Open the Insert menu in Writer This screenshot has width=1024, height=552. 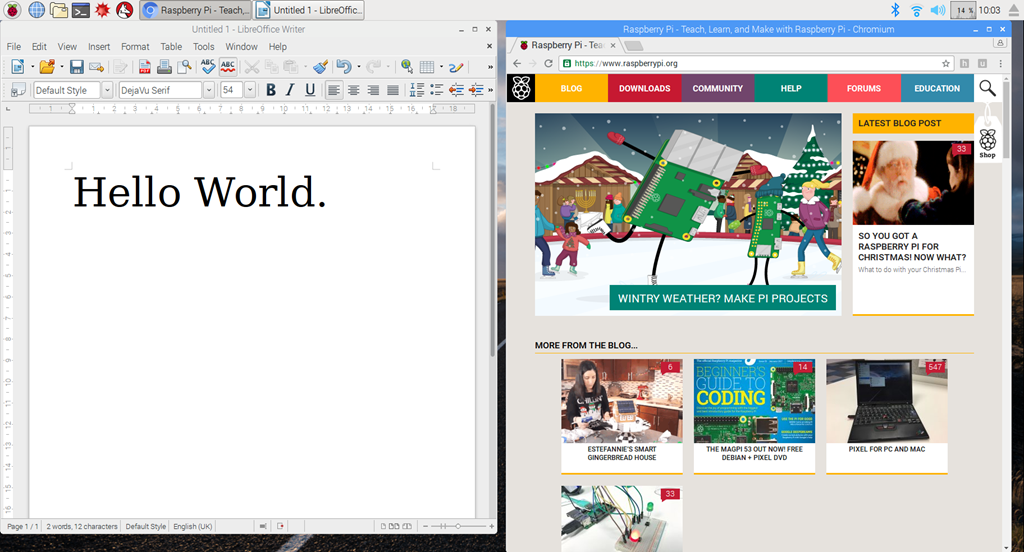pyautogui.click(x=99, y=46)
